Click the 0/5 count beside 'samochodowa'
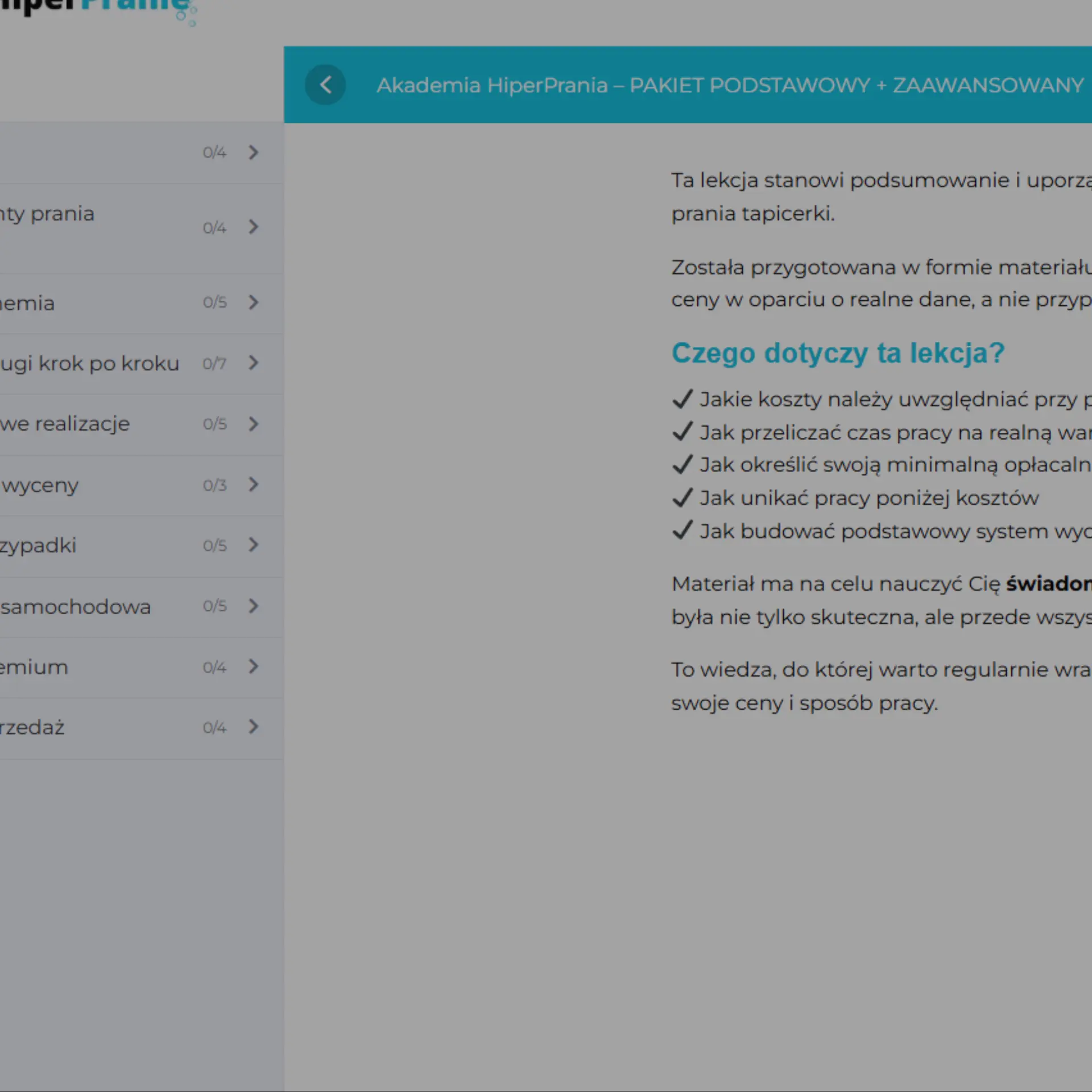 [x=214, y=606]
